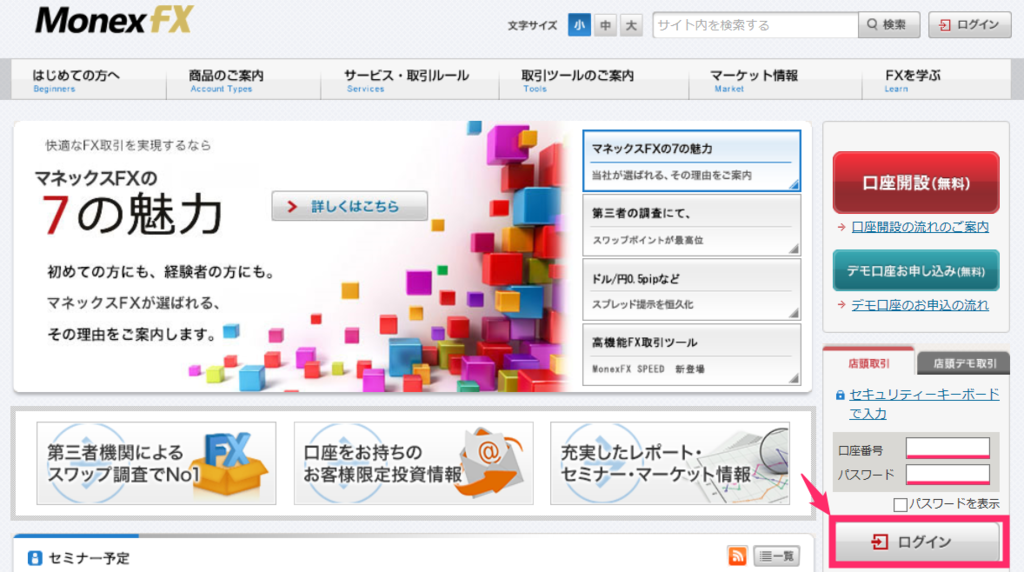The image size is (1024, 572).
Task: Open the 取引ツールのご案内 Tools menu
Action: click(x=594, y=80)
